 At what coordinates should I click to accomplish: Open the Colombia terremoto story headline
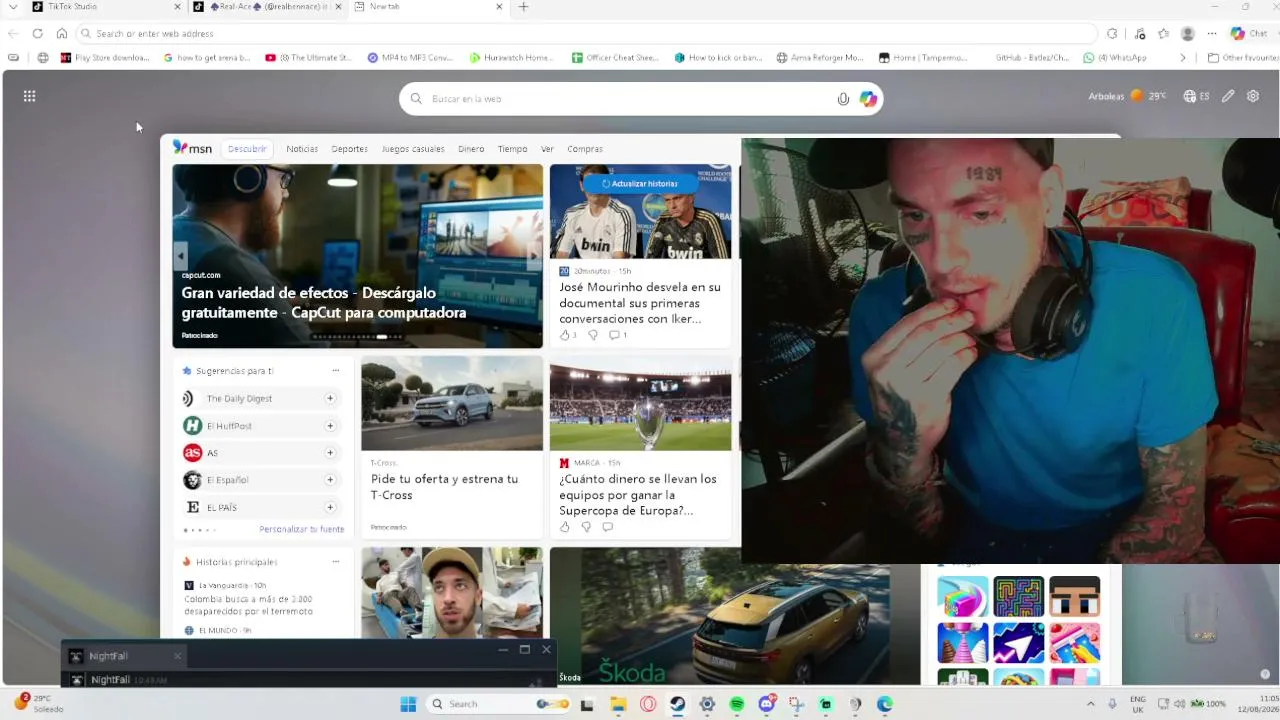coord(248,605)
